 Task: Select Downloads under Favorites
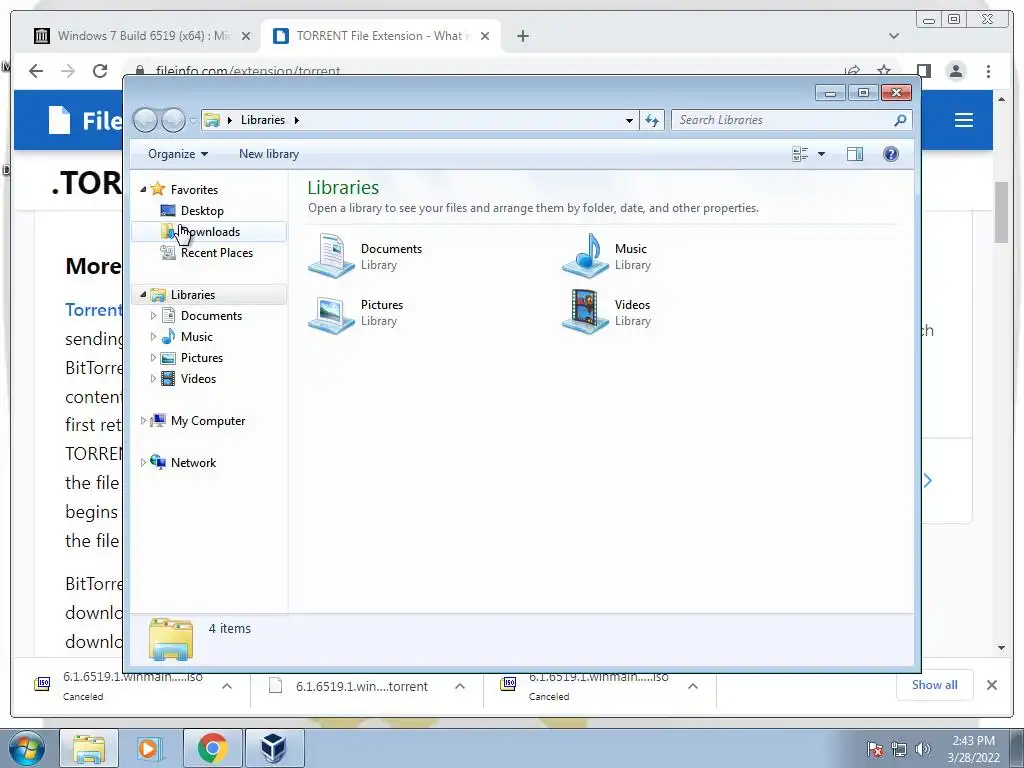(209, 232)
